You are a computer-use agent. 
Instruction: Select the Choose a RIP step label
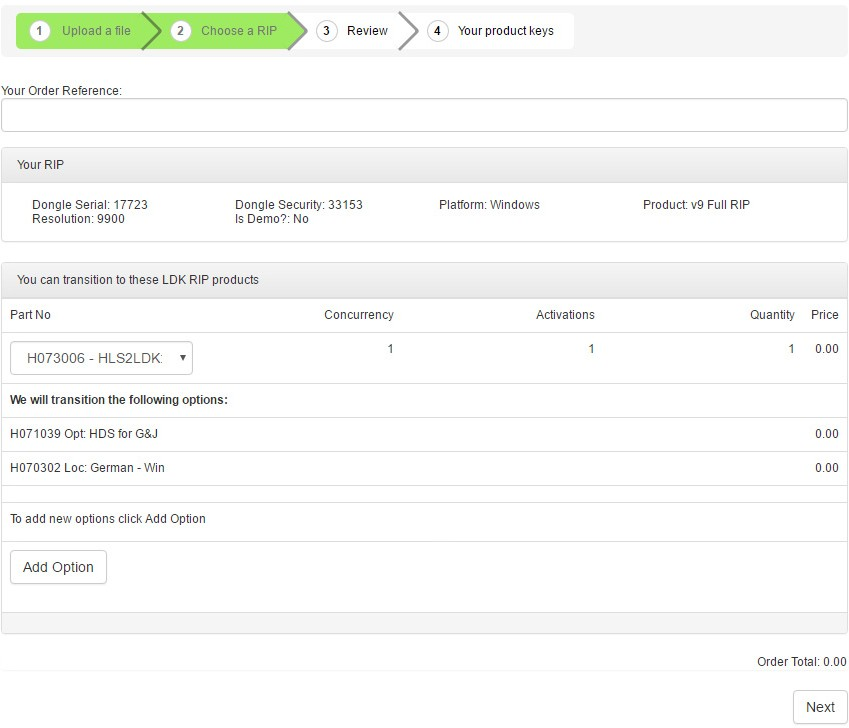pos(239,31)
